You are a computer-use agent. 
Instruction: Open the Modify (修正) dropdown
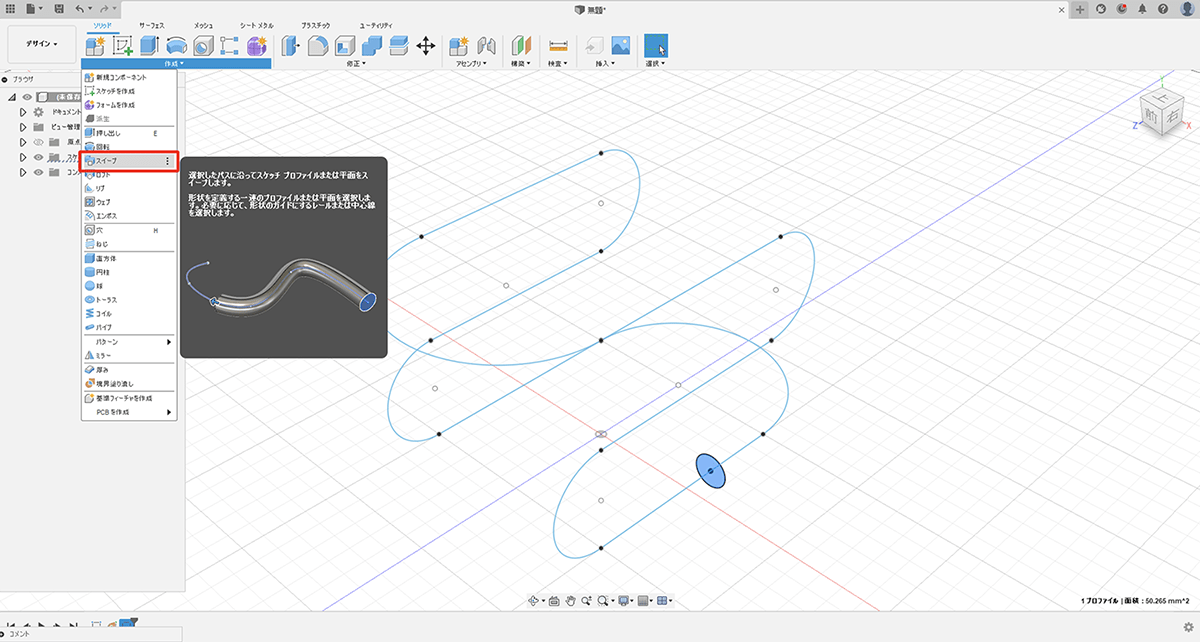[355, 63]
